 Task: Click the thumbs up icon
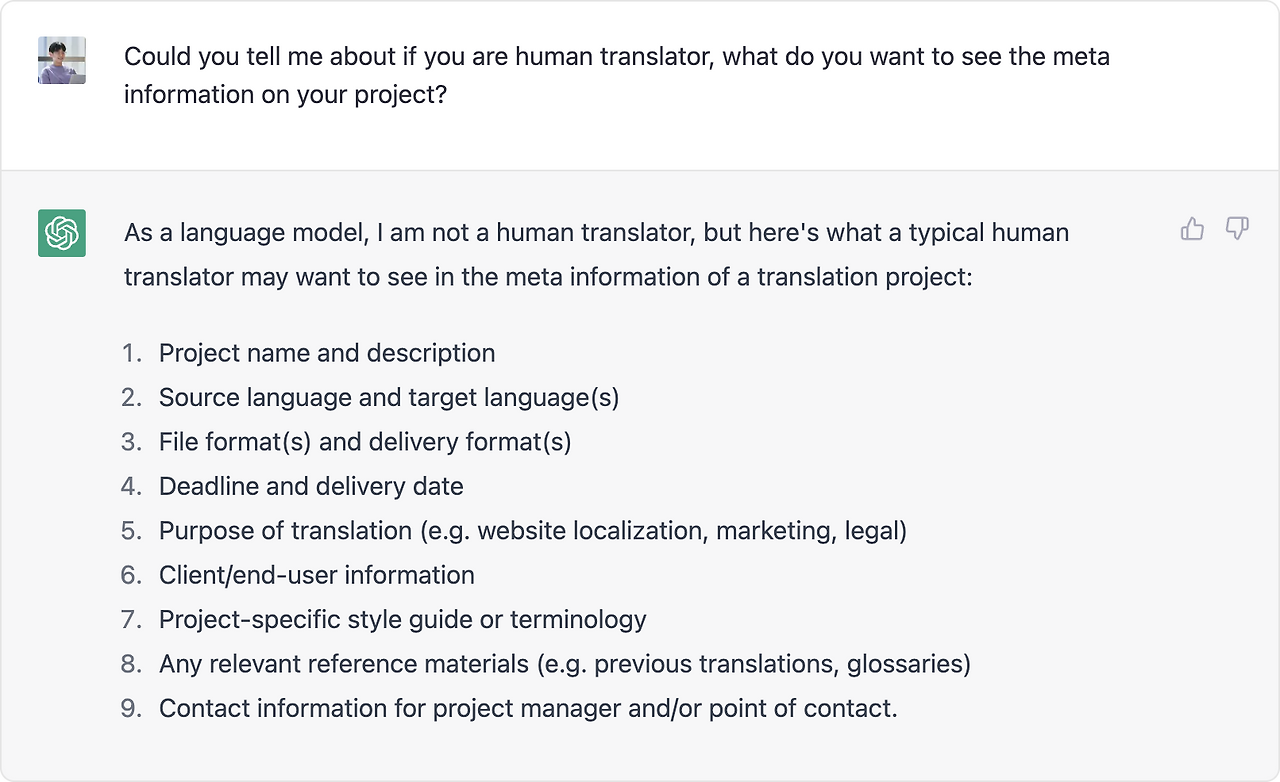1192,230
